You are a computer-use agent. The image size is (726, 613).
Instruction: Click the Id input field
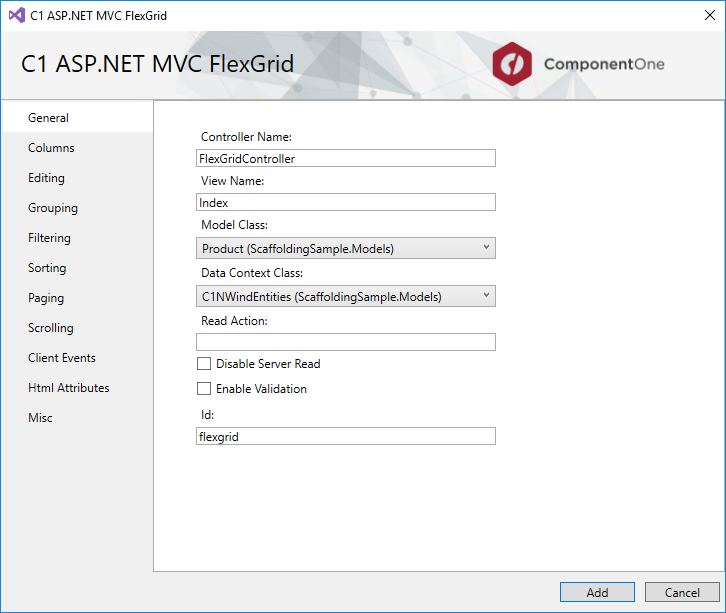click(x=345, y=436)
